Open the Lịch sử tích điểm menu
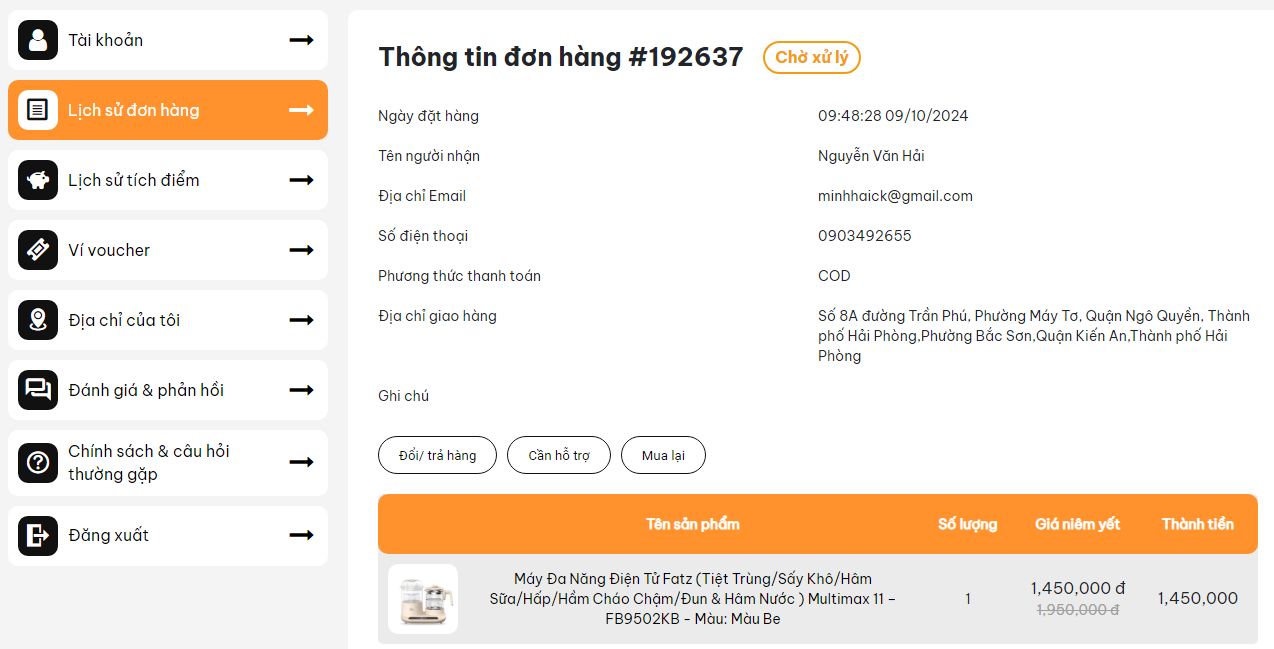Screen dimensions: 1274x649 tap(134, 180)
